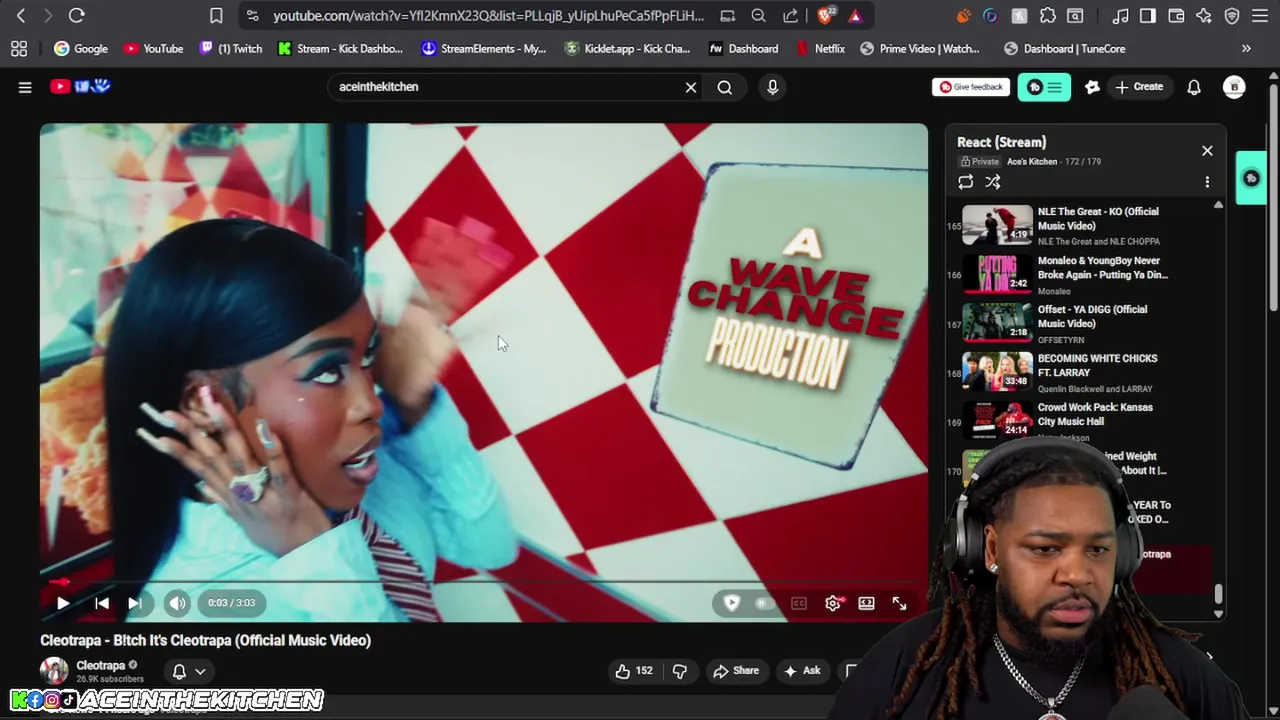Click the Ace's Kitchen playlist owner link
1280x720 pixels.
1031,162
